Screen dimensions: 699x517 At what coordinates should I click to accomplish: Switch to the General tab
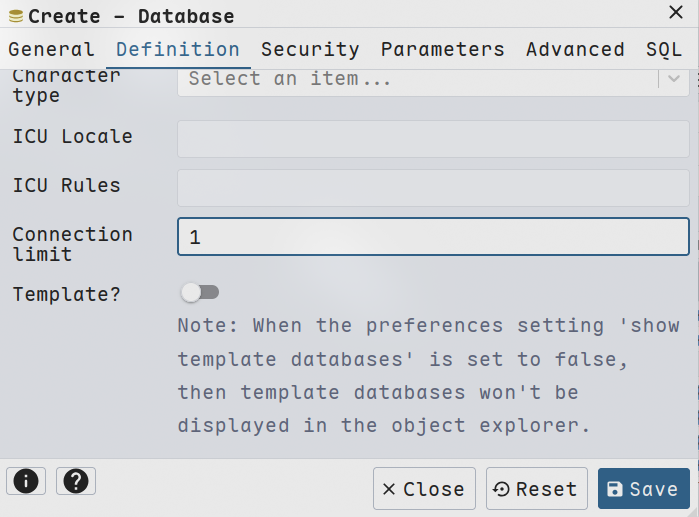[51, 49]
